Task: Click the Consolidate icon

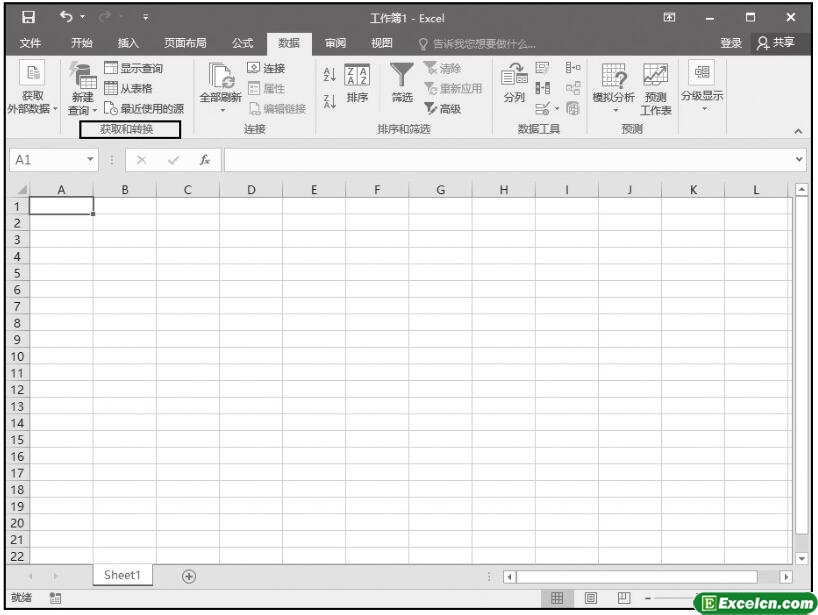Action: point(573,67)
